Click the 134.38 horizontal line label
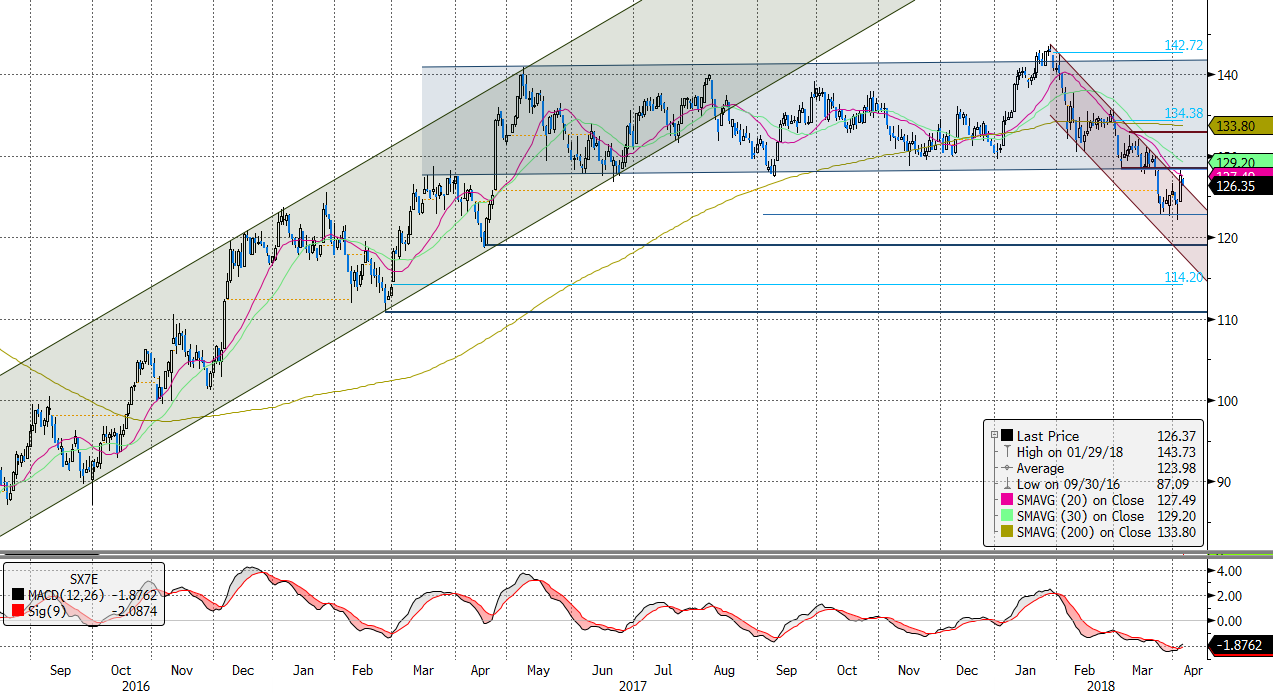Viewport: 1273px width, 693px height. (x=1184, y=113)
